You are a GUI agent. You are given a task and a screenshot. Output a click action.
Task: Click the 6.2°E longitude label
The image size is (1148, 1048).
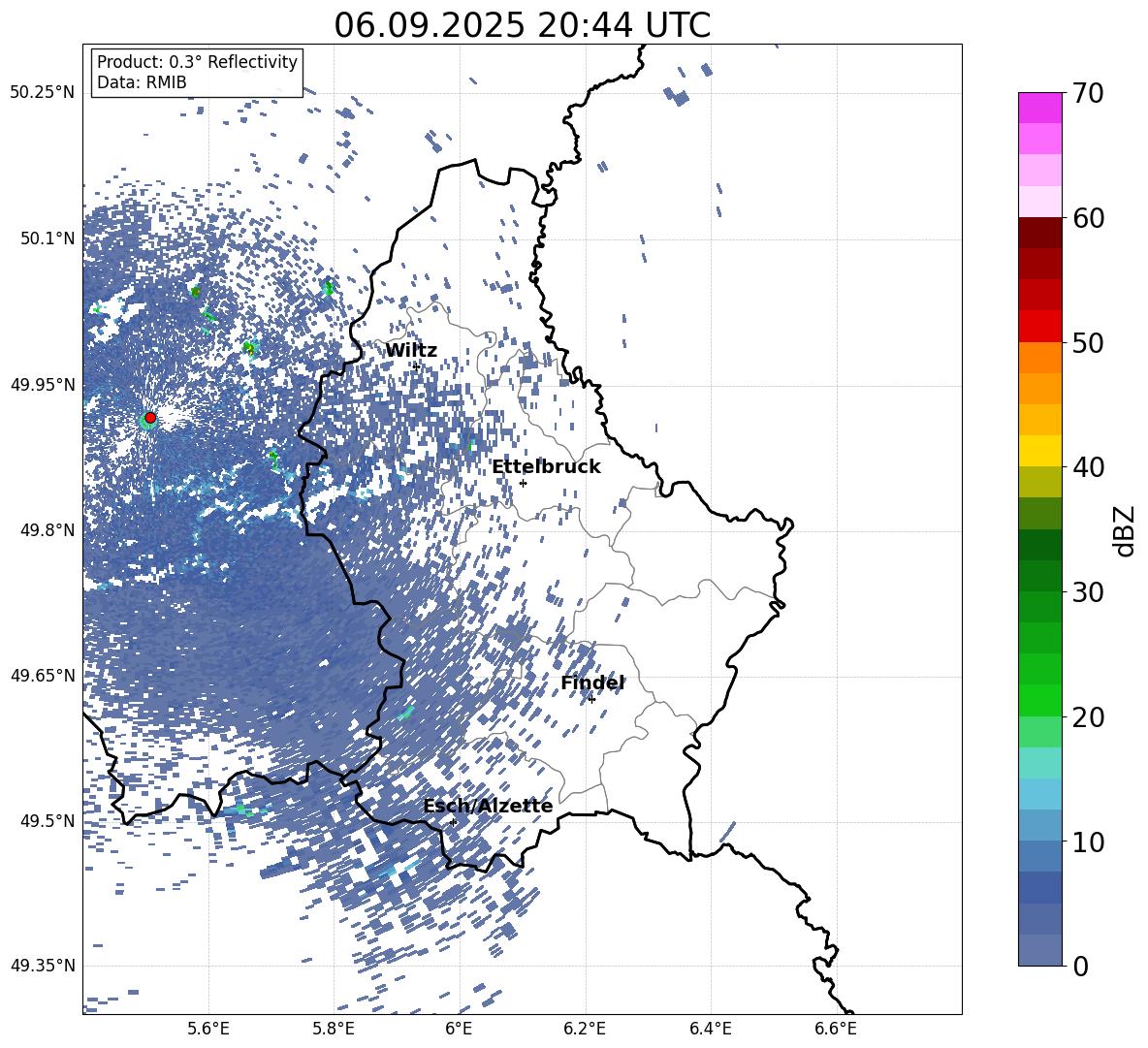(585, 1029)
